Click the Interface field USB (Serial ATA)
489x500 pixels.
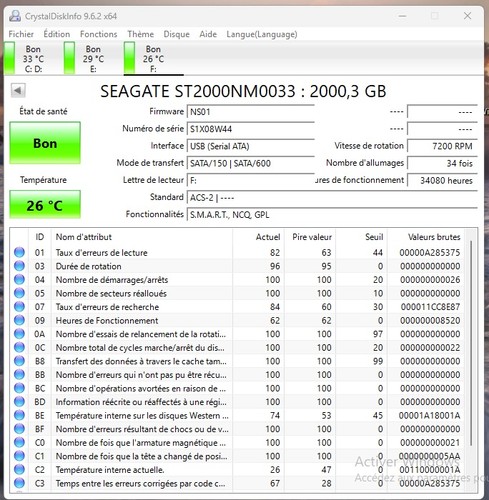[251, 146]
